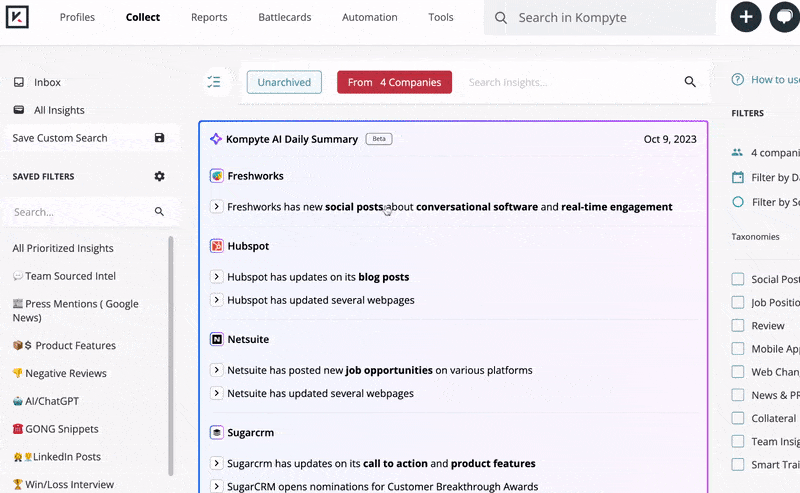Image resolution: width=800 pixels, height=493 pixels.
Task: Expand Hubspot blog posts summary
Action: point(216,277)
